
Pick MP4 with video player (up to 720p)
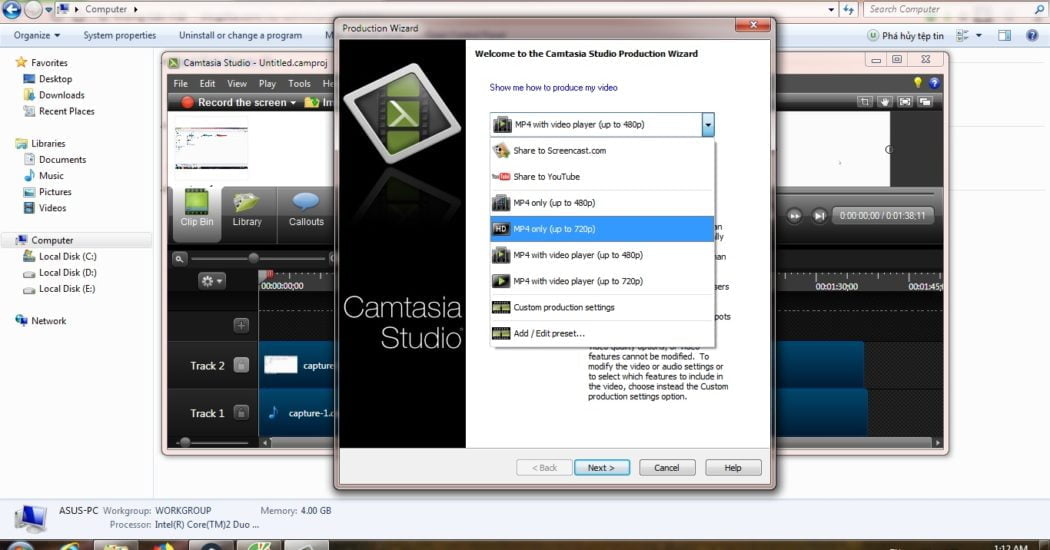(602, 281)
